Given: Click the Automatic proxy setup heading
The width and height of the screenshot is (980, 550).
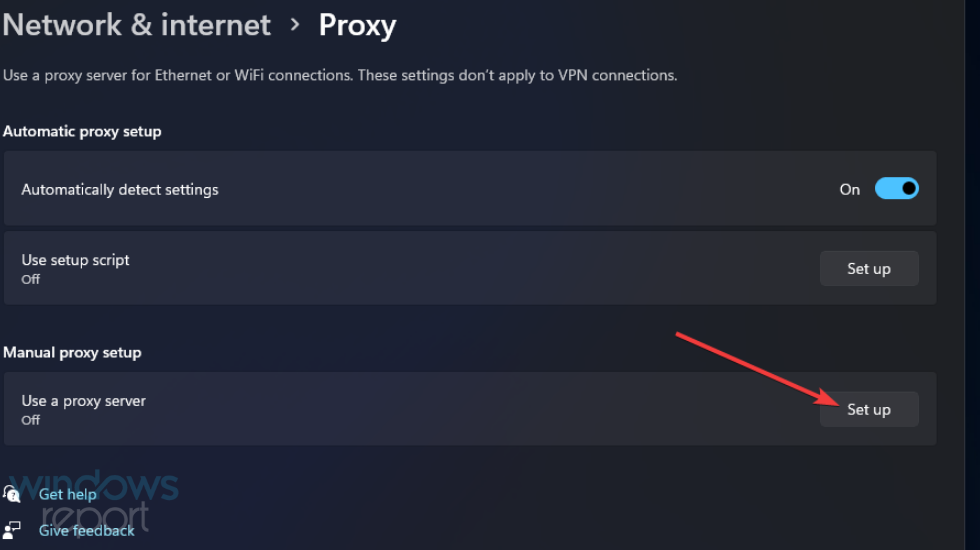Looking at the screenshot, I should click(x=82, y=131).
